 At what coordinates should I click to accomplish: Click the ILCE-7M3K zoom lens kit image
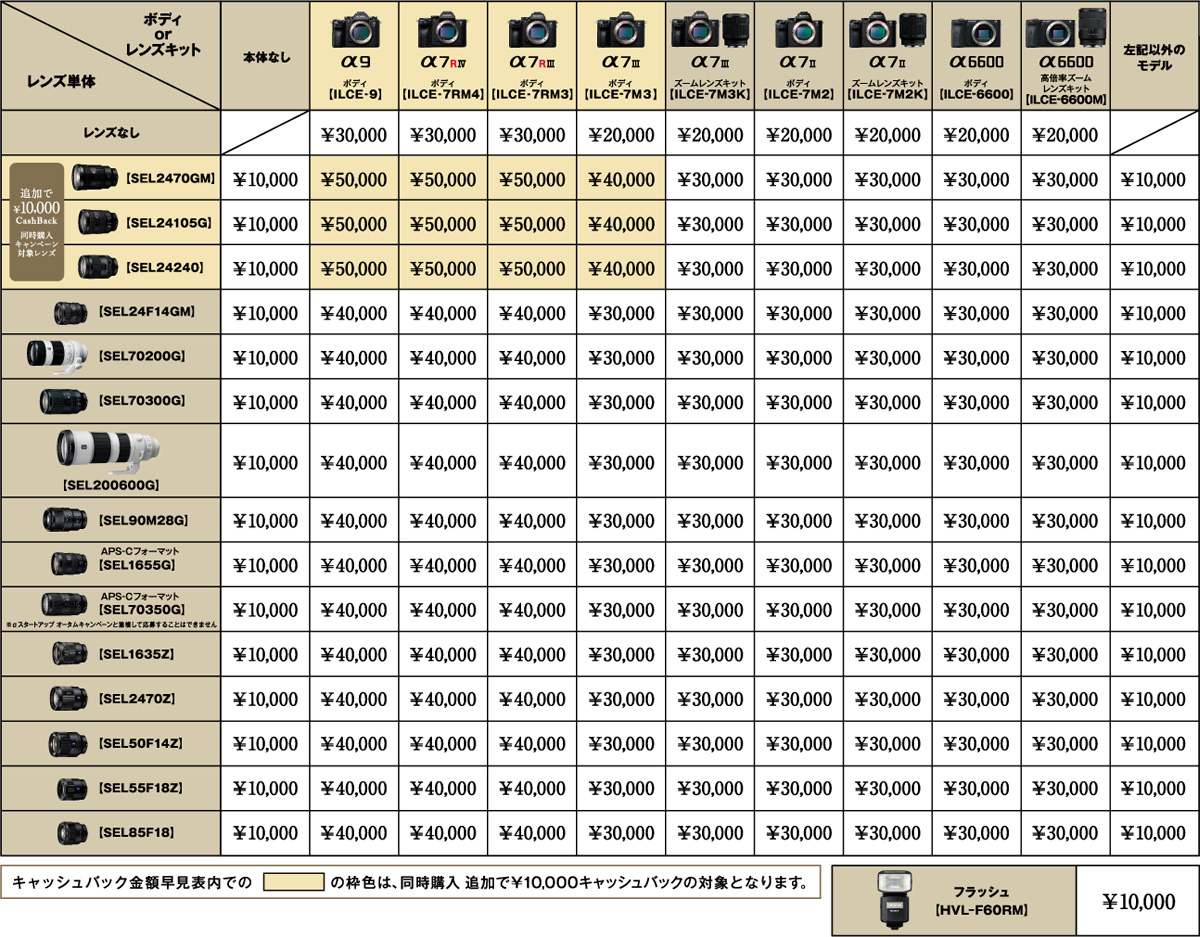[x=709, y=32]
